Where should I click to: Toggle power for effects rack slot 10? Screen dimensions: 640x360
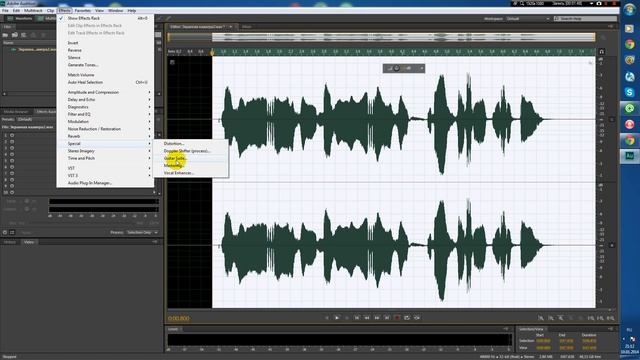12,192
